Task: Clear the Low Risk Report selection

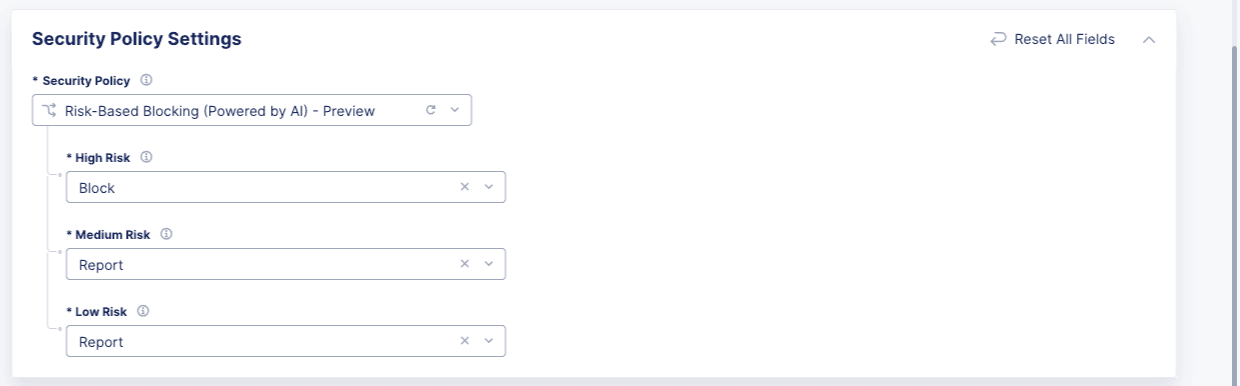Action: point(464,341)
